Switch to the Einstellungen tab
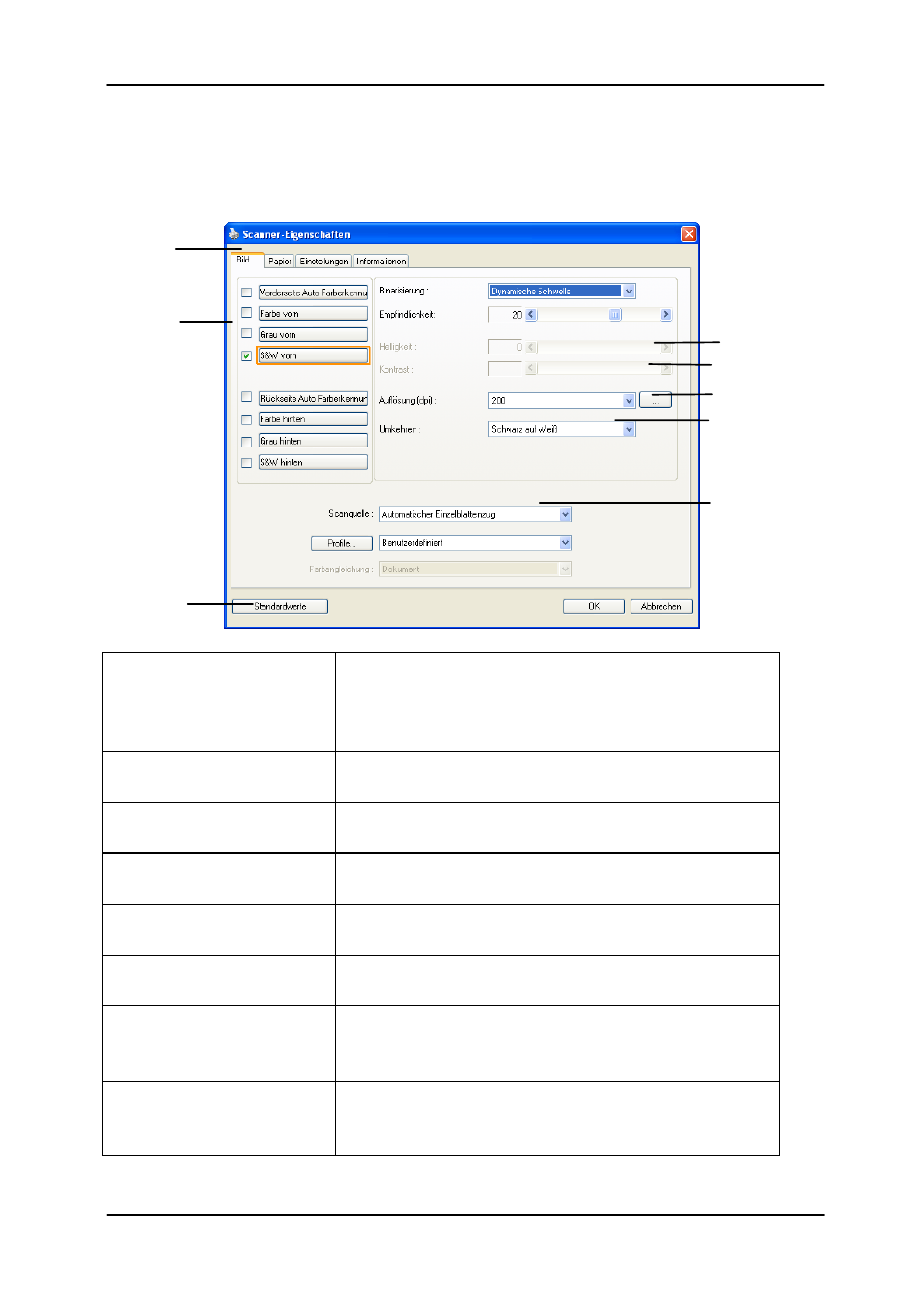Image resolution: width=924 pixels, height=1294 pixels. [323, 262]
